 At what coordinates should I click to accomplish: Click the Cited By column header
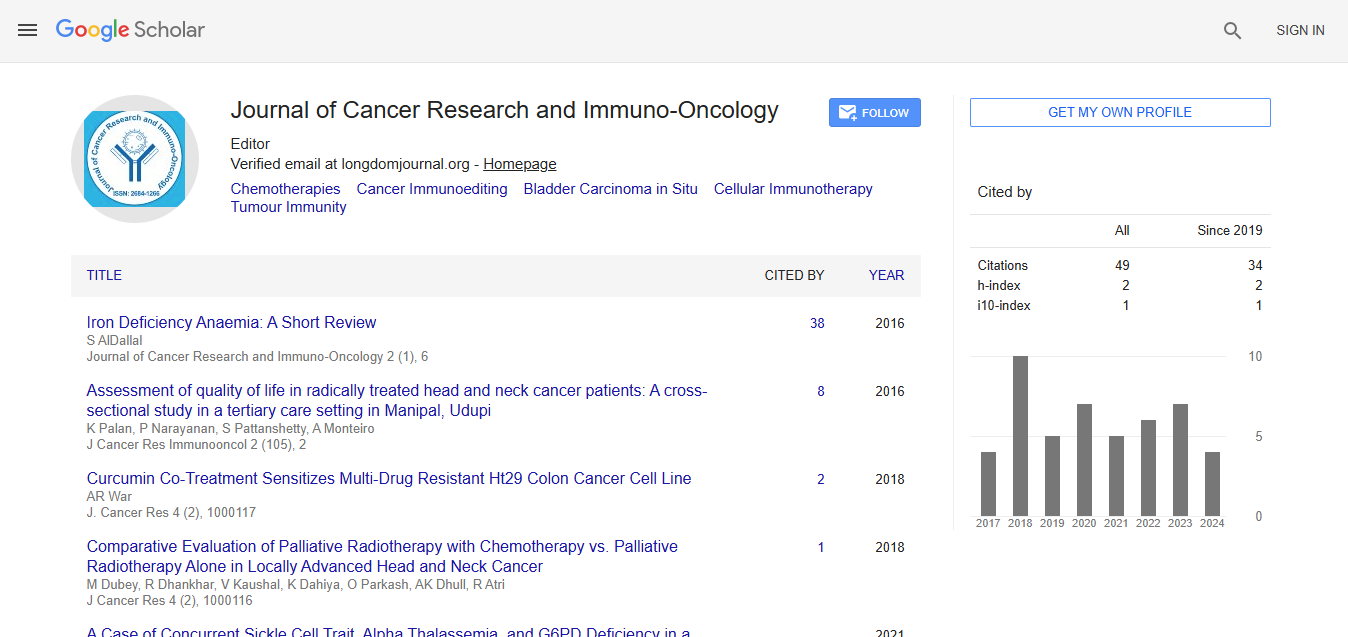tap(794, 275)
